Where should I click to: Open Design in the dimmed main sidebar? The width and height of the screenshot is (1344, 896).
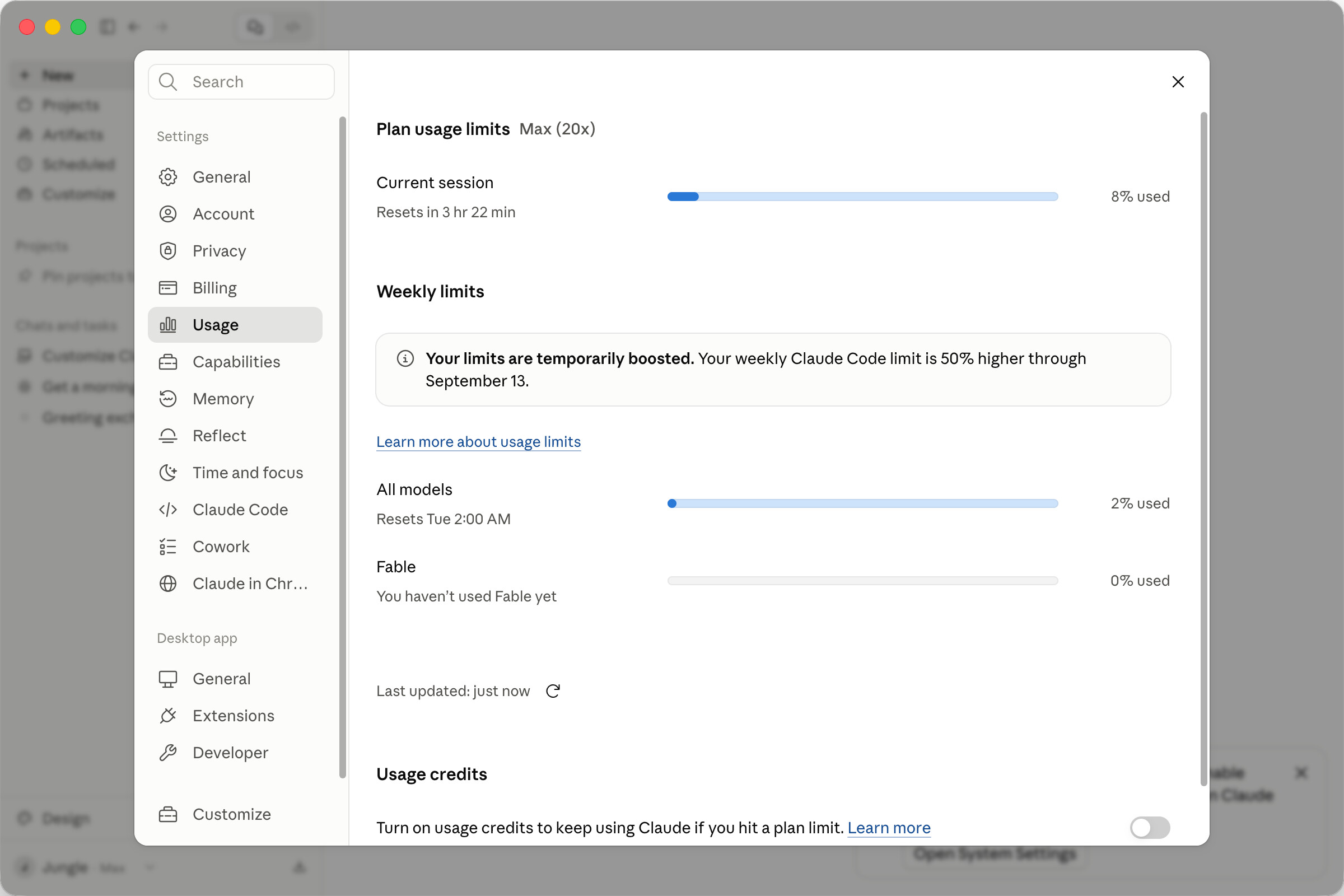[66, 818]
